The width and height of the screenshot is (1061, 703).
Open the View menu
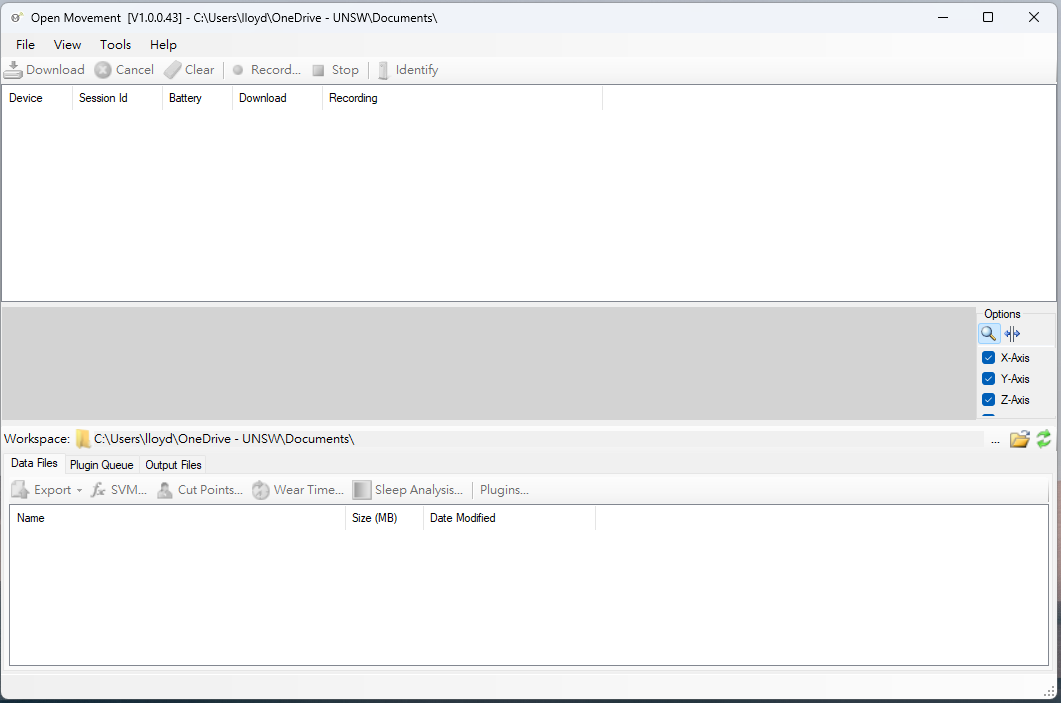click(68, 45)
